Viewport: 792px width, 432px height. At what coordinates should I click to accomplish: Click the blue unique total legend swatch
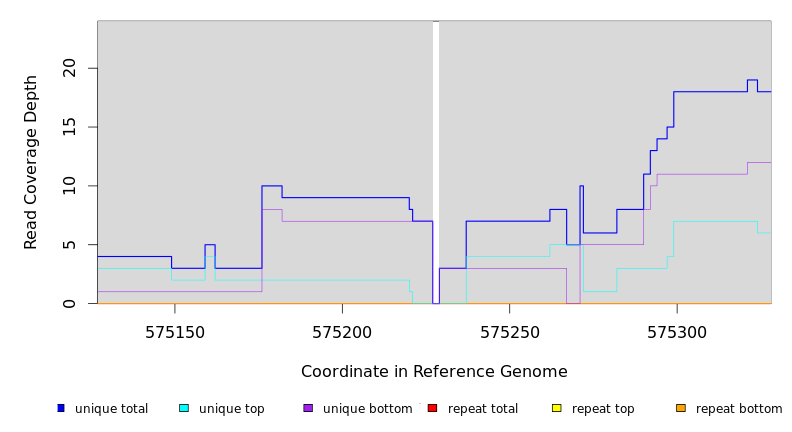click(61, 408)
